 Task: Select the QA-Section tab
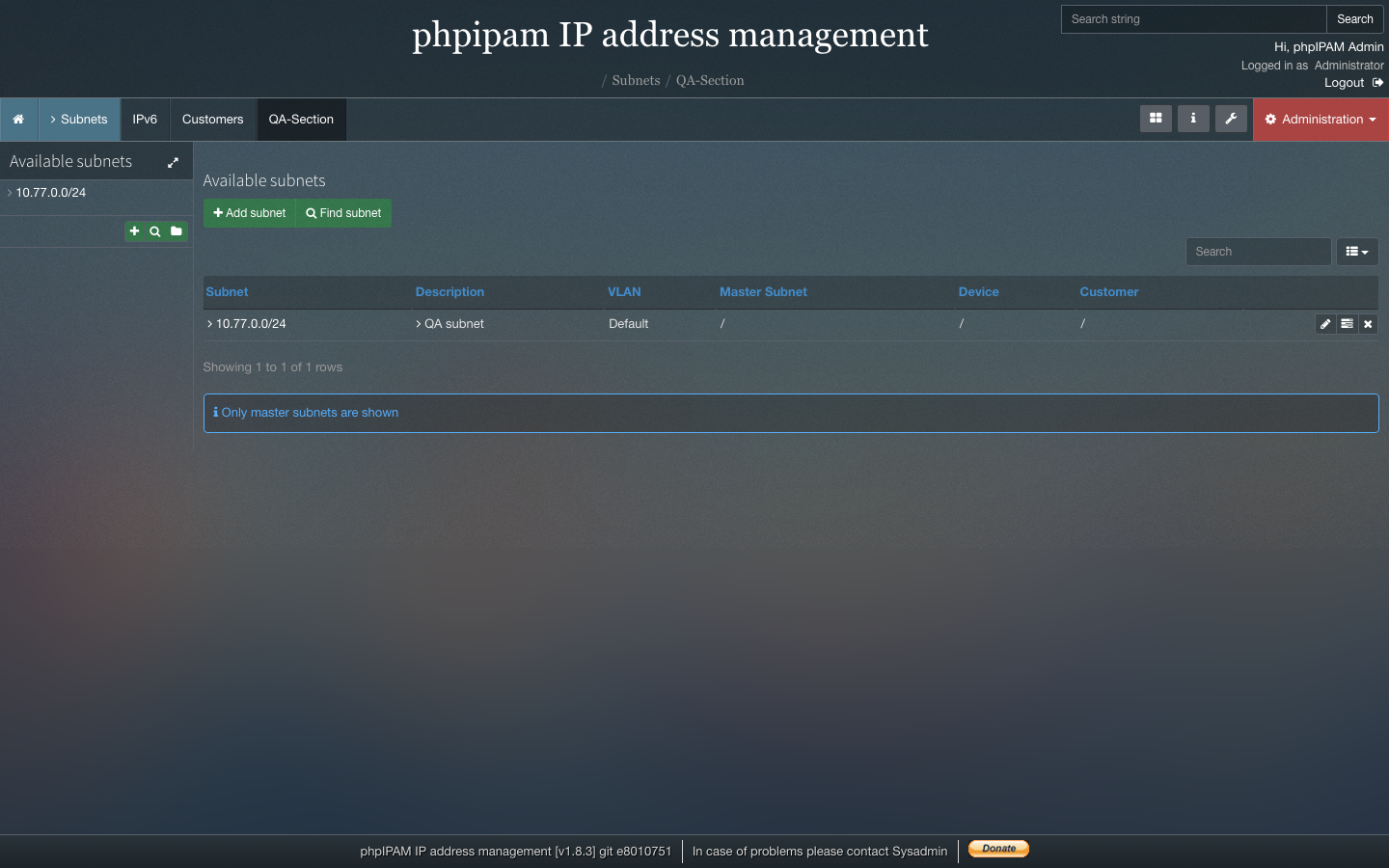[x=301, y=120]
